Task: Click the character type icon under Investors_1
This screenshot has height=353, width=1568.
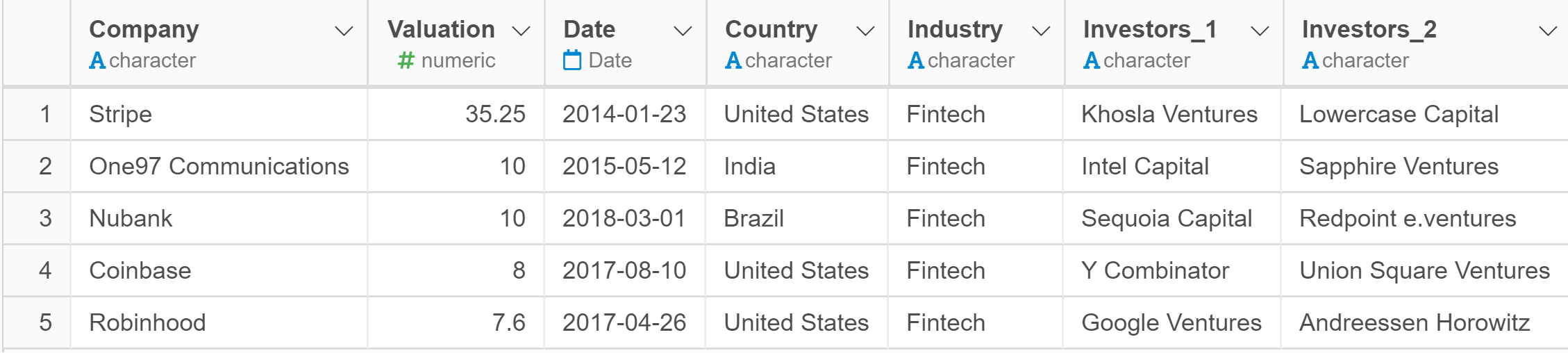Action: tap(1092, 61)
